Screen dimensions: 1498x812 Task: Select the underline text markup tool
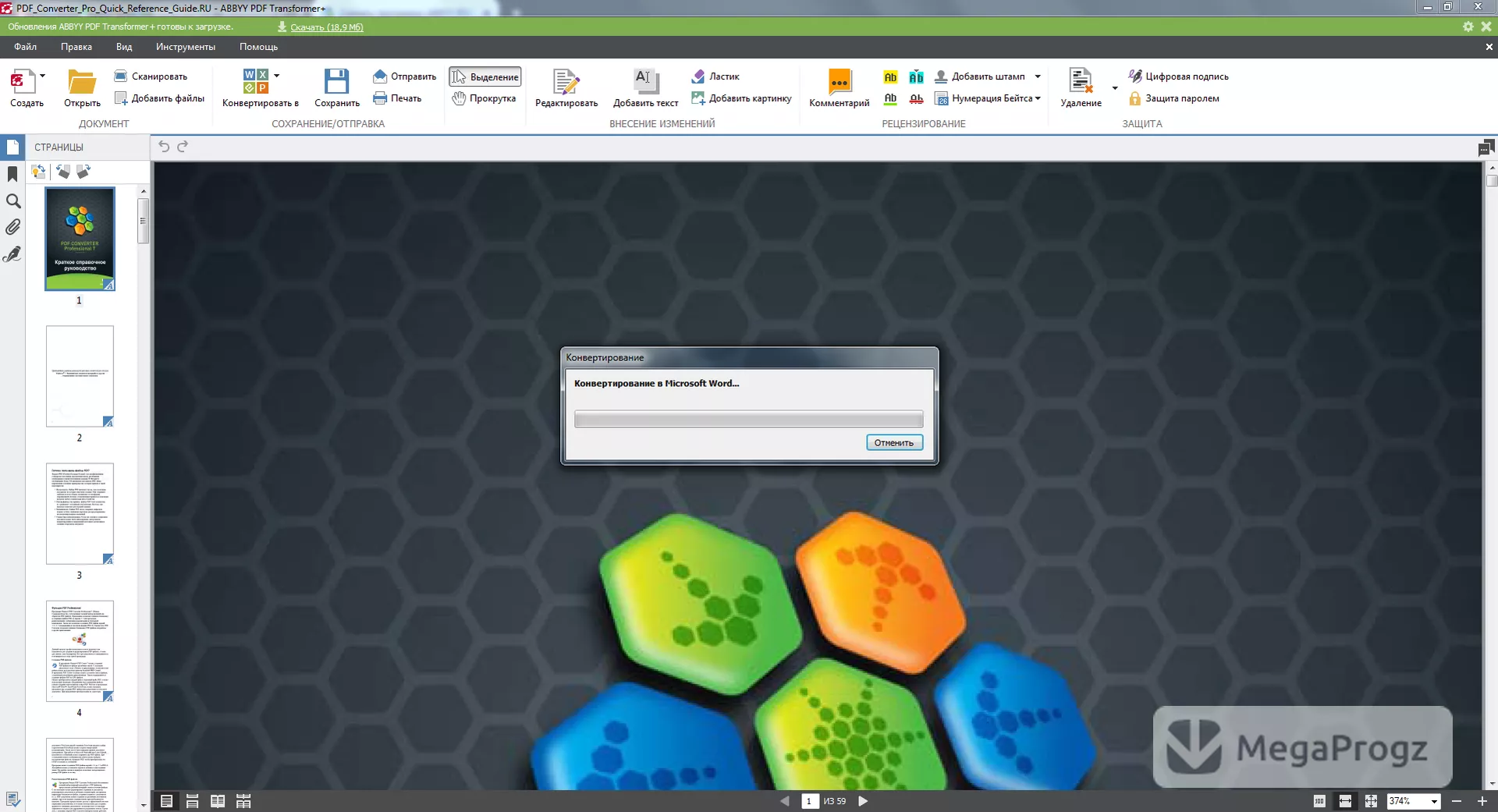[x=890, y=98]
